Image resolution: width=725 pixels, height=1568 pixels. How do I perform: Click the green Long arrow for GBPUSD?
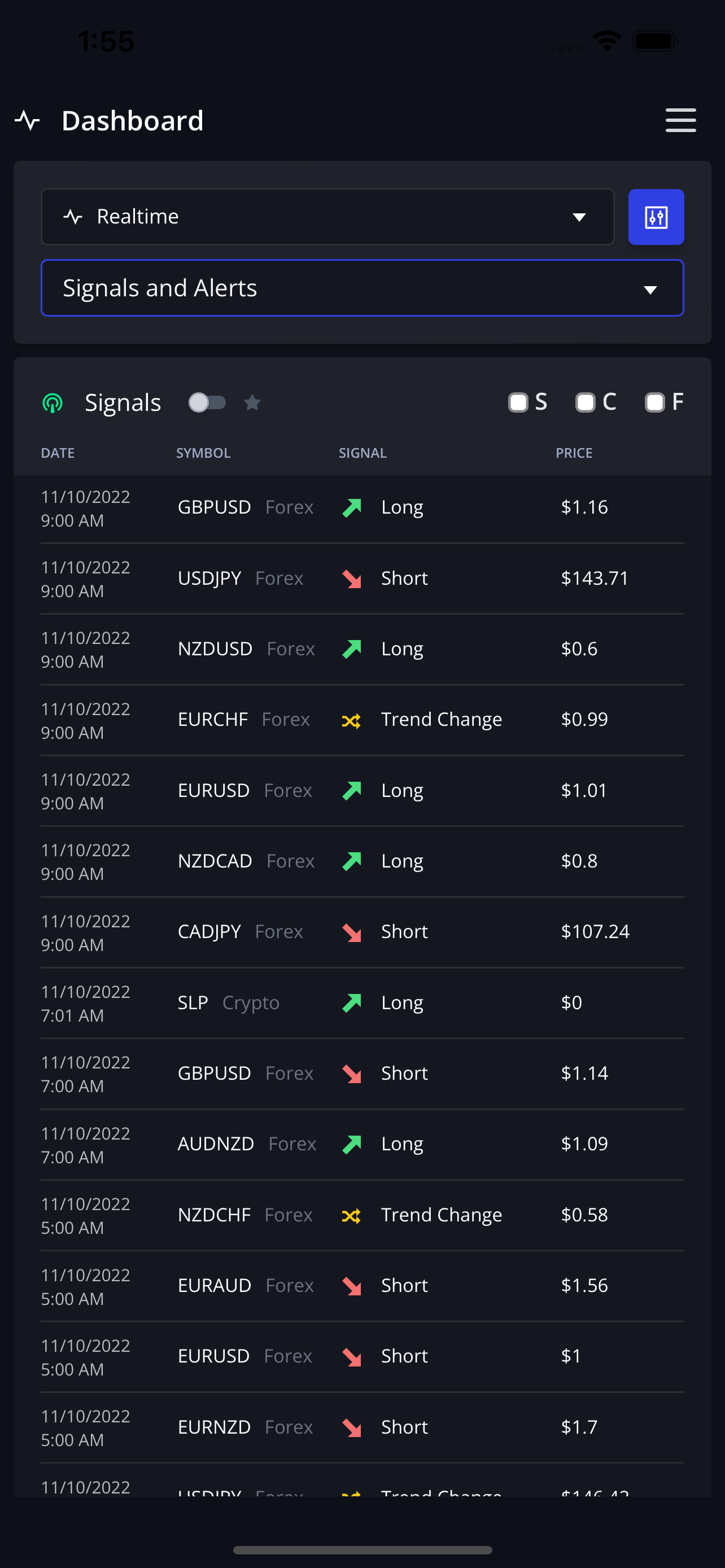[x=351, y=507]
